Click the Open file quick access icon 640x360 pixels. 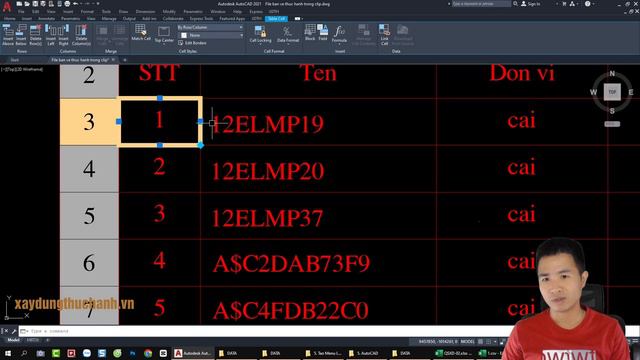pos(27,4)
